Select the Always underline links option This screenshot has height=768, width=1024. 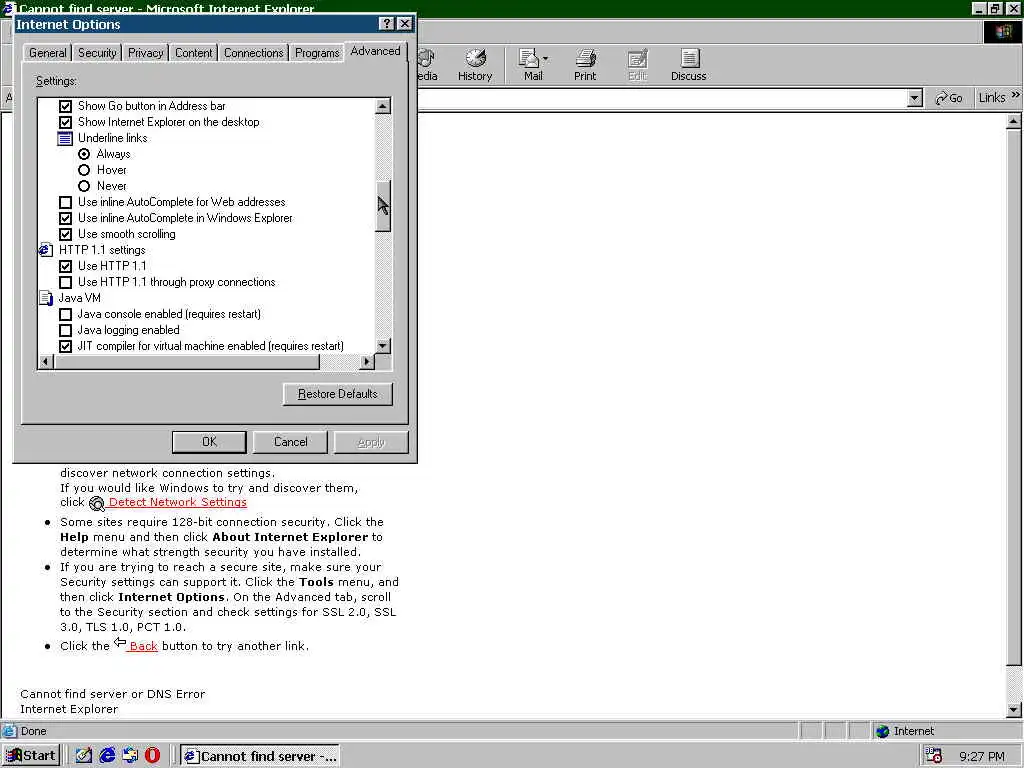click(x=84, y=154)
